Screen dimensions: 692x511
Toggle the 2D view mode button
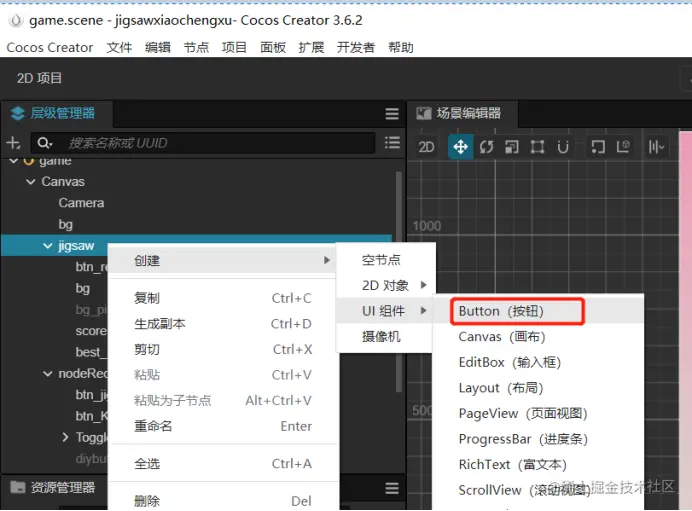(426, 147)
